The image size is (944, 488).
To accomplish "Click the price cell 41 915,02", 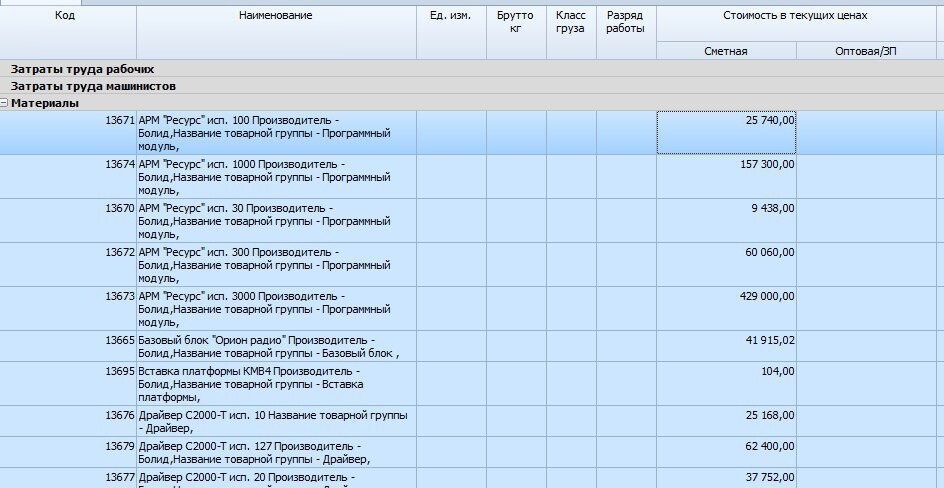I will coord(726,346).
